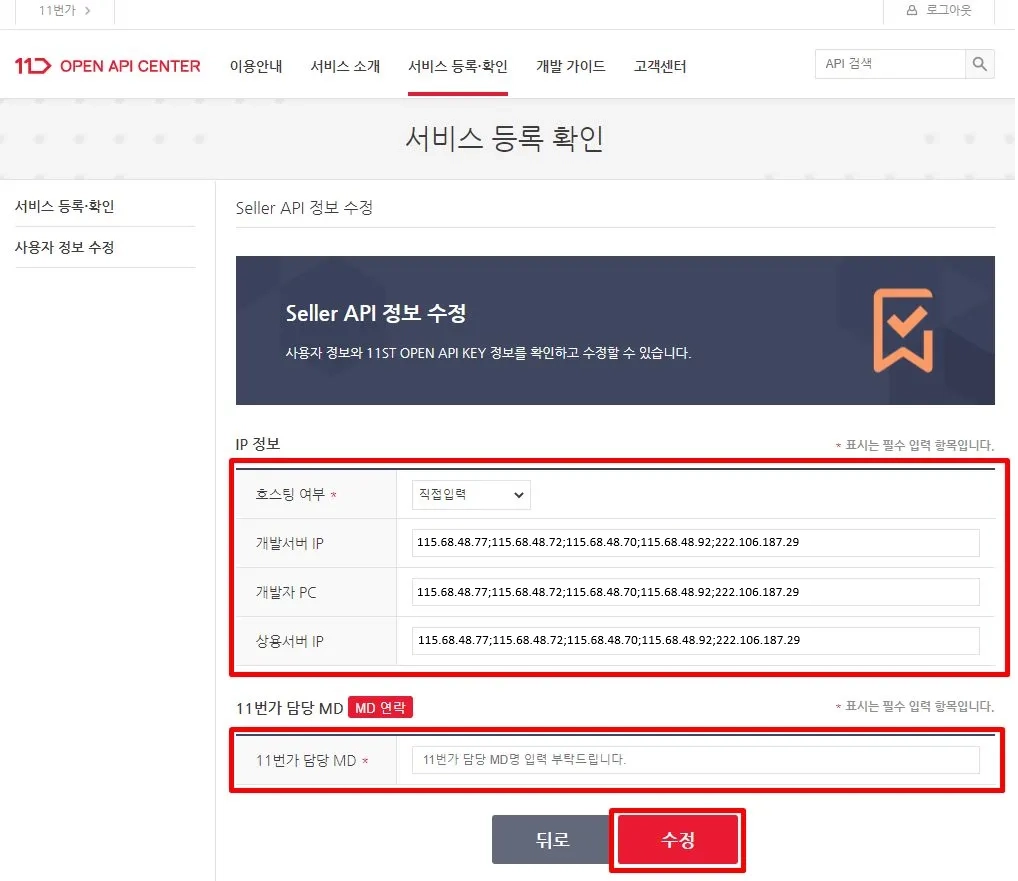Open the 이용안내 menu
Screen dimensions: 1018x881
coord(256,66)
